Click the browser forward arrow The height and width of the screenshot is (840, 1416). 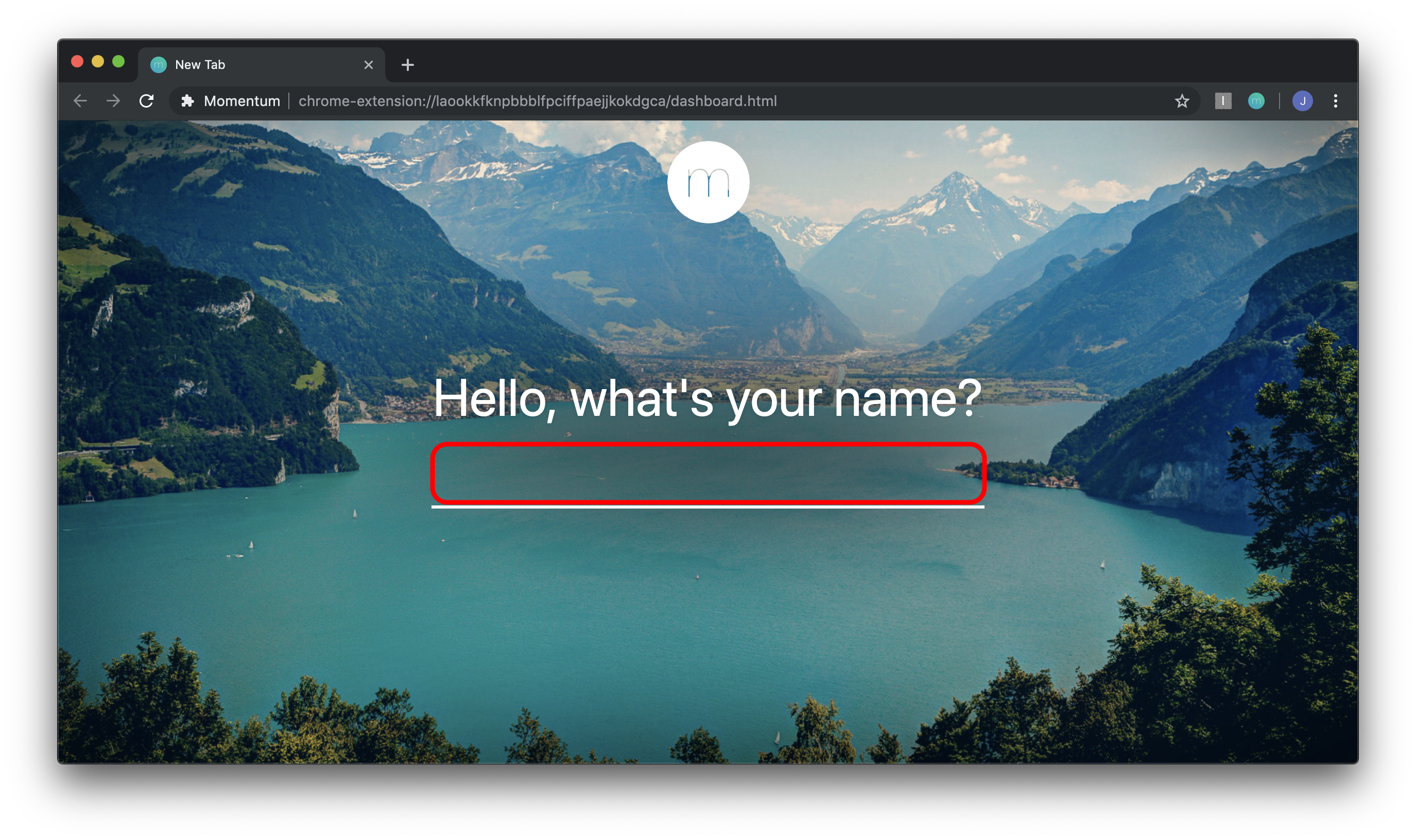click(113, 101)
